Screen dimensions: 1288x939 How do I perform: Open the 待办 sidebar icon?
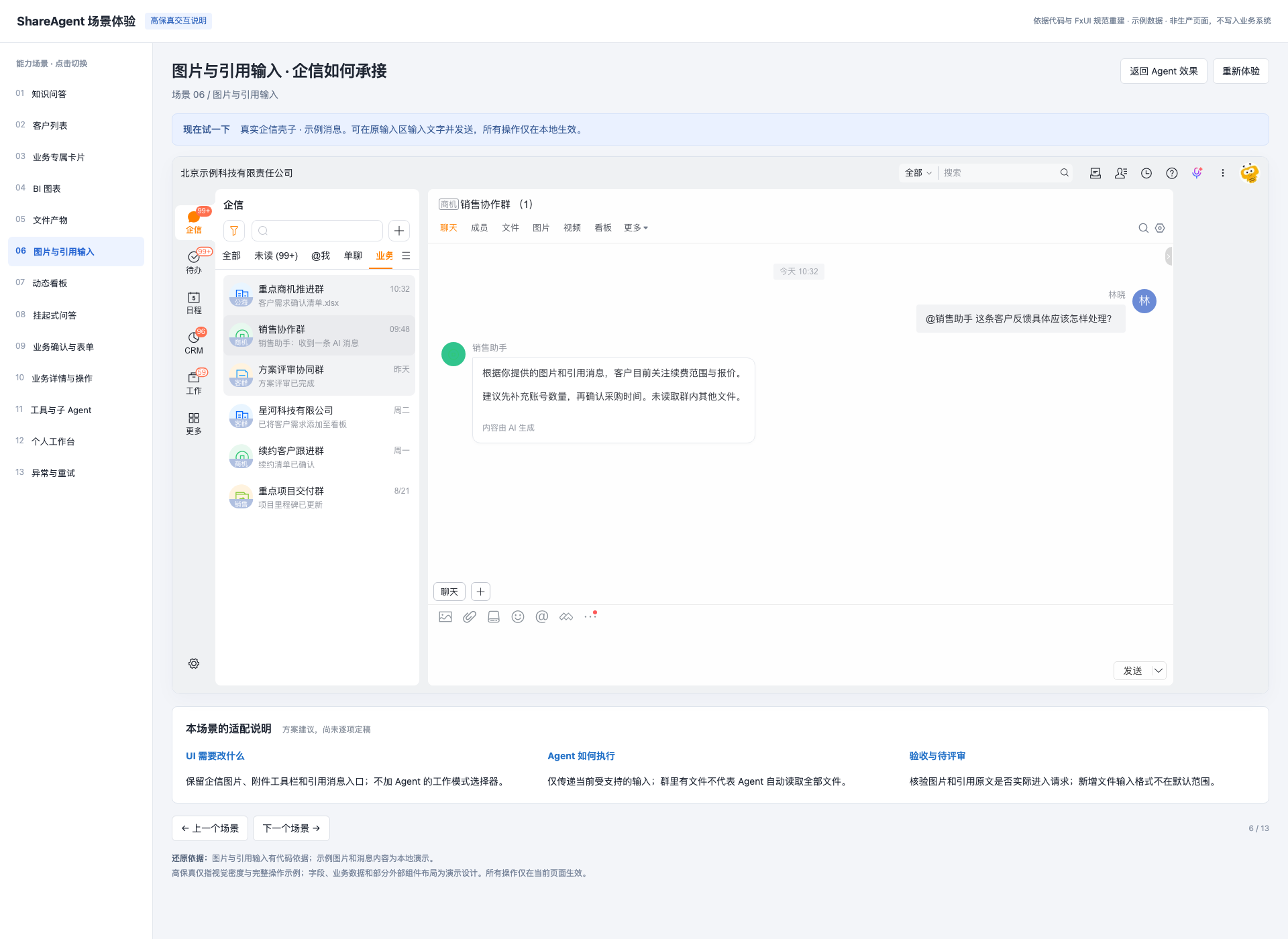(194, 262)
